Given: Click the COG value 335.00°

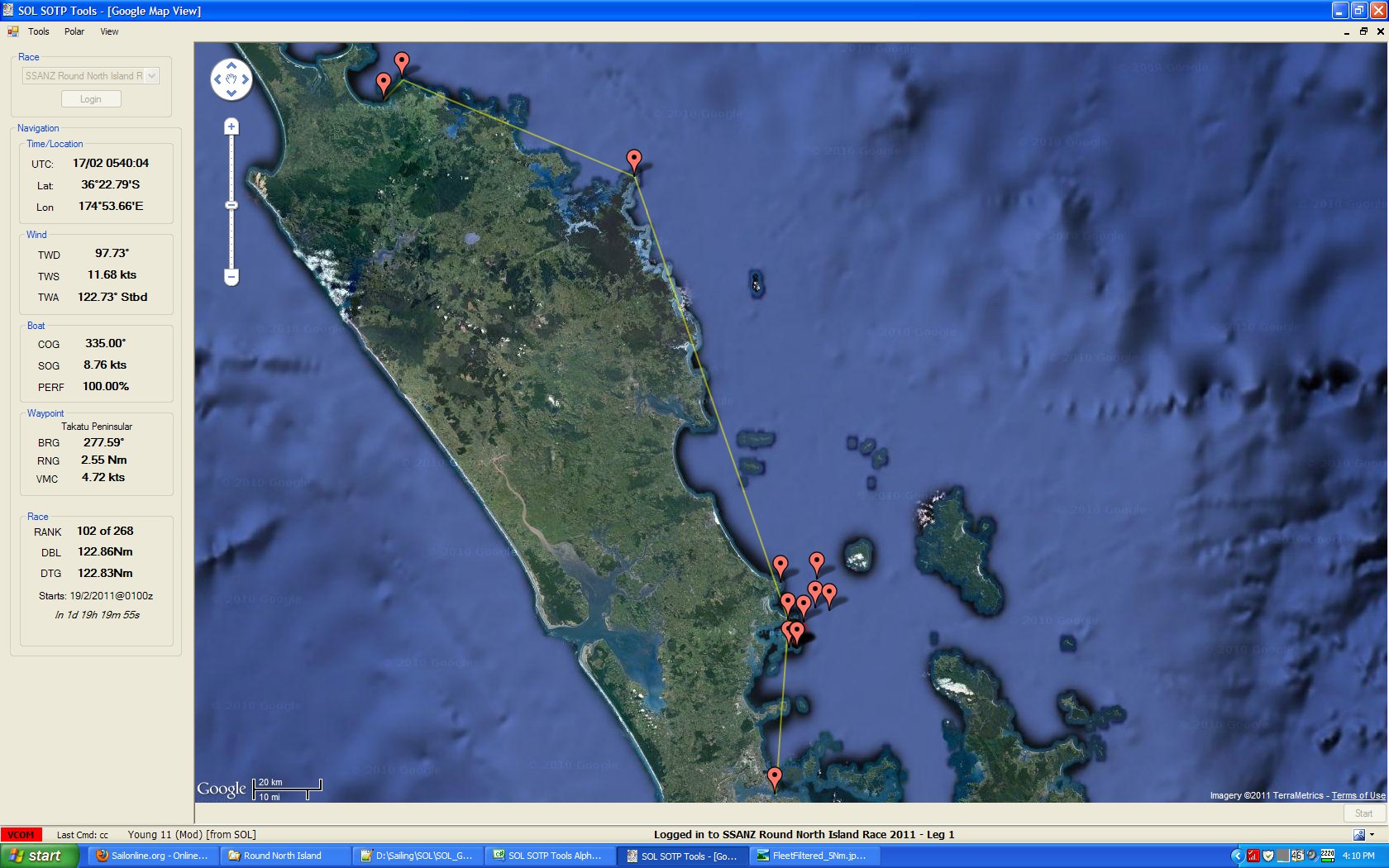Looking at the screenshot, I should pyautogui.click(x=105, y=343).
